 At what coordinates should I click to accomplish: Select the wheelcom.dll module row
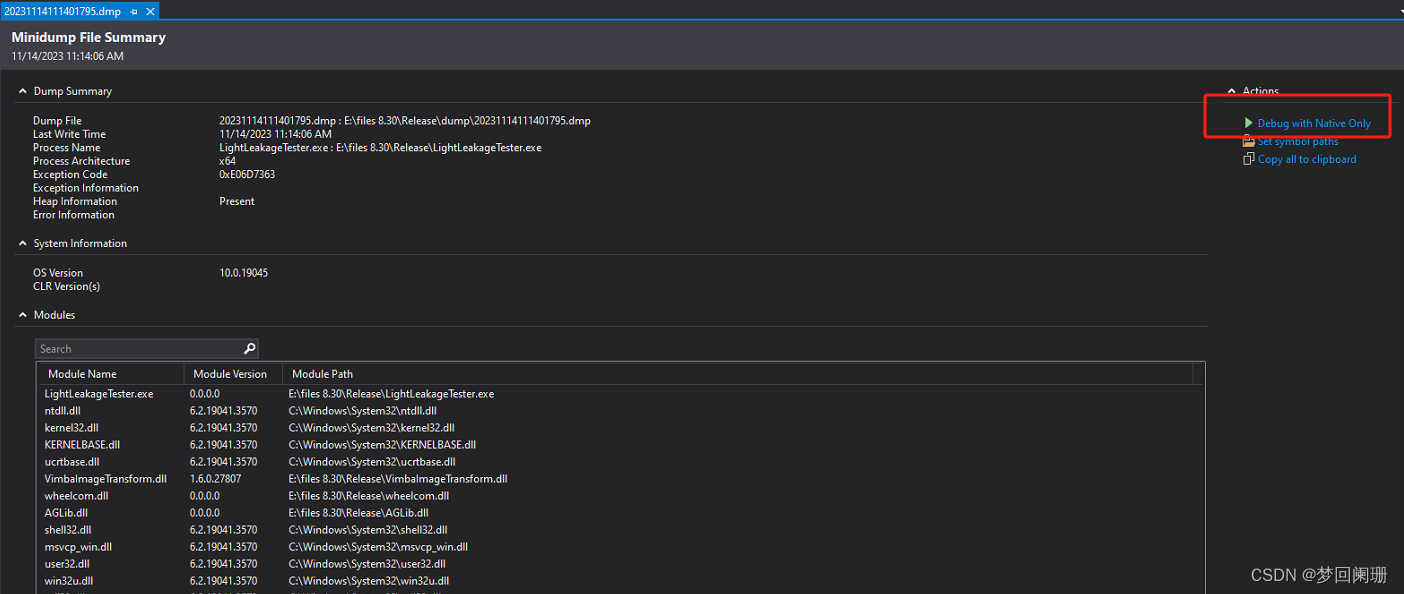(x=620, y=496)
